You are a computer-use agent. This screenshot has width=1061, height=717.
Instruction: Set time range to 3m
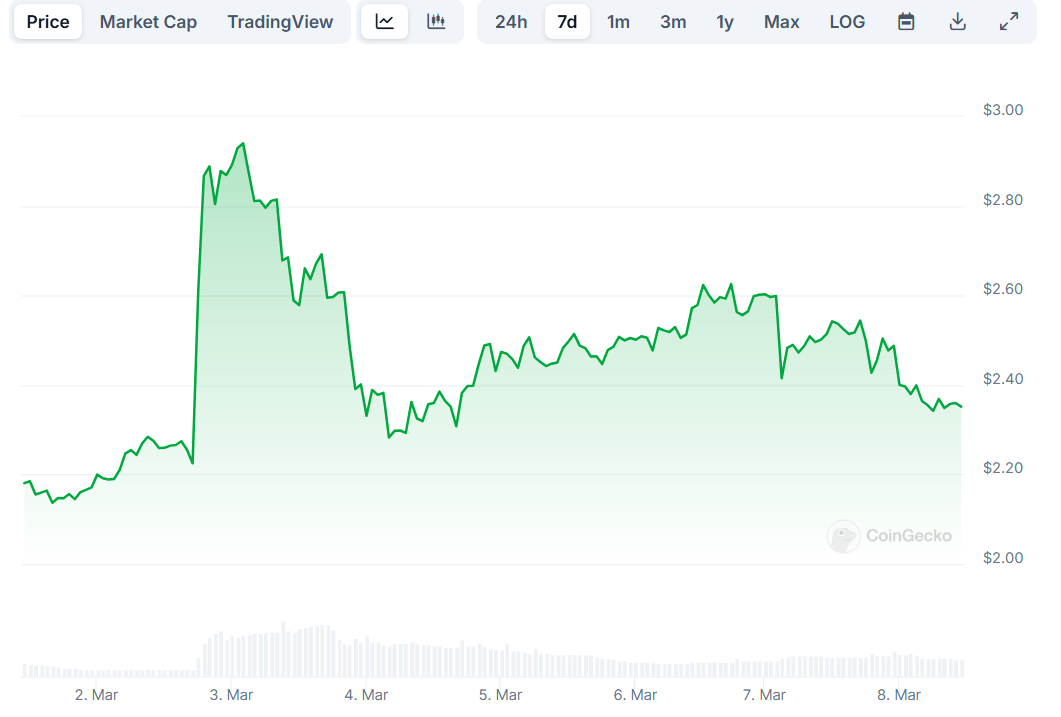(x=673, y=22)
